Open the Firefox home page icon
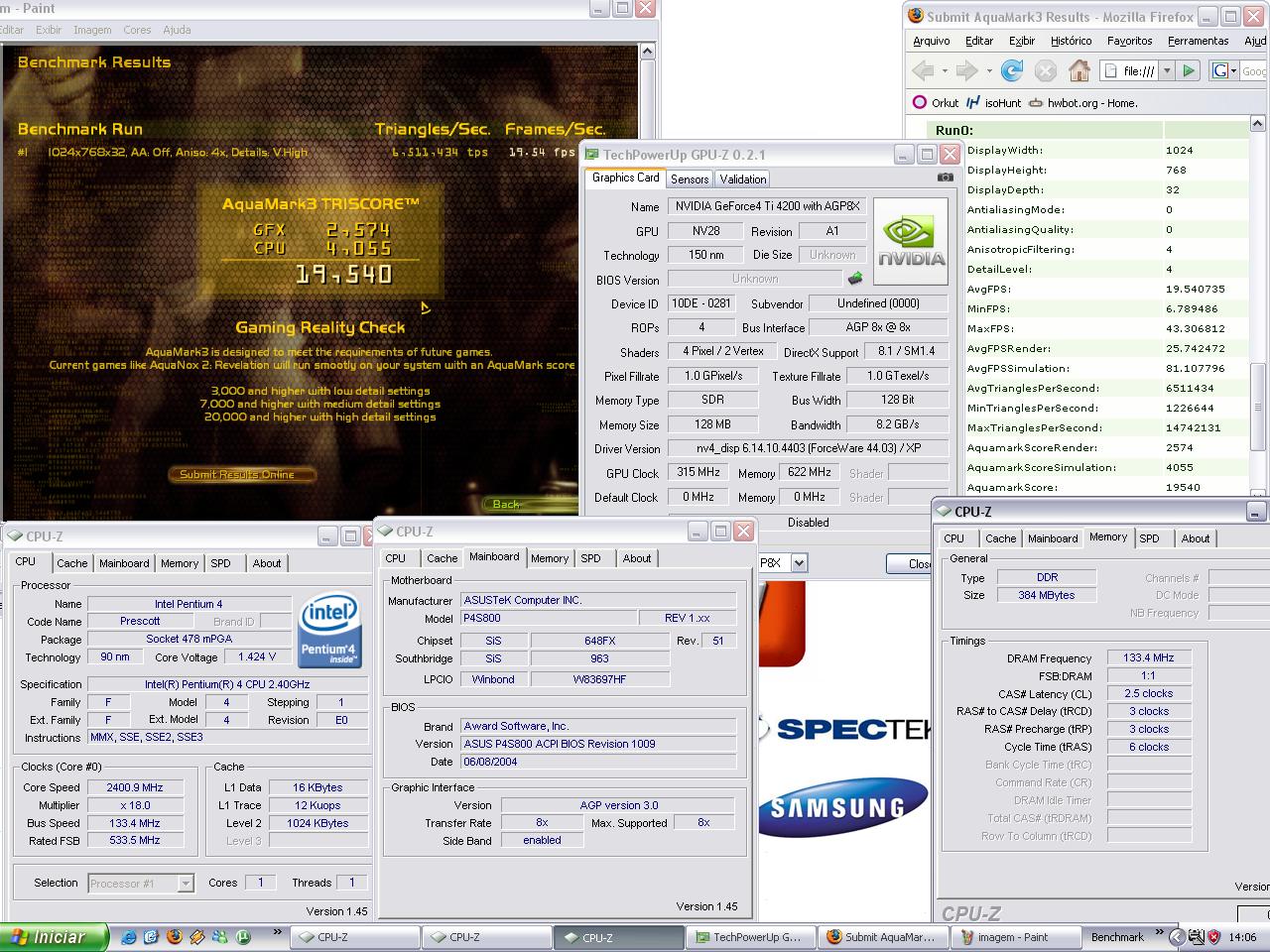Viewport: 1270px width, 952px height. 1079,70
